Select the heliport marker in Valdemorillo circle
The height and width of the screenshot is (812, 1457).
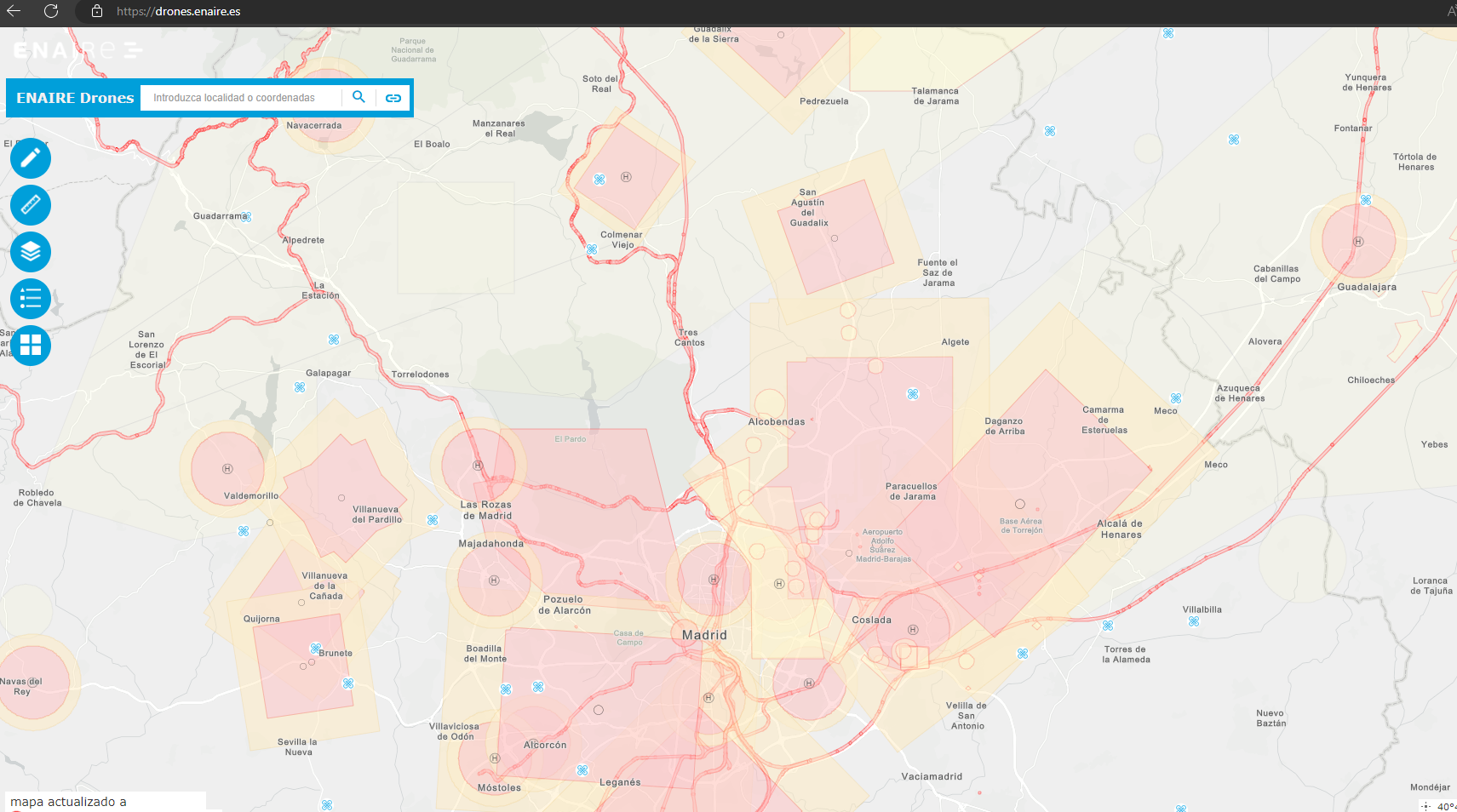[227, 469]
